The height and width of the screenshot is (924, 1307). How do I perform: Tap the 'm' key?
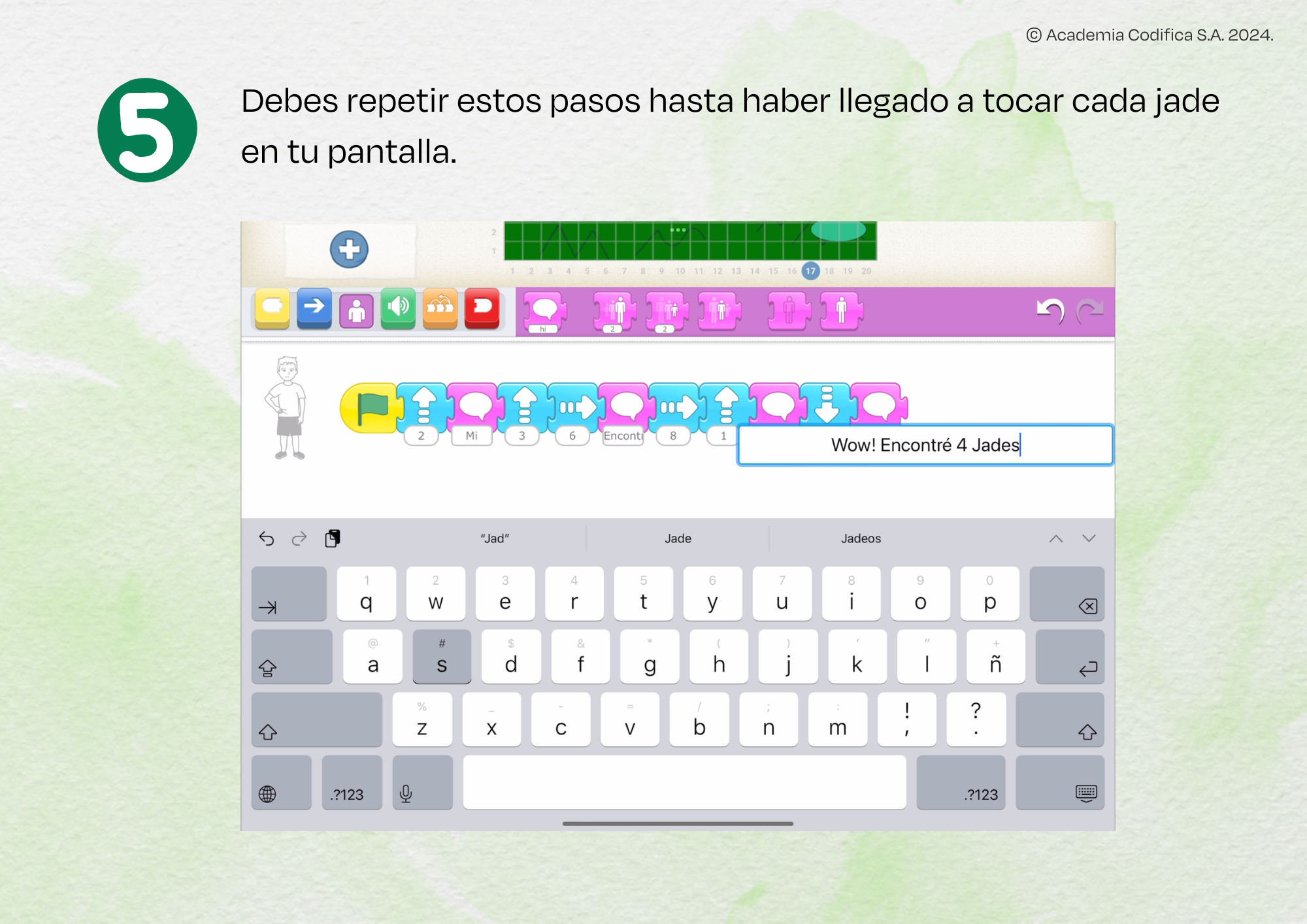838,719
